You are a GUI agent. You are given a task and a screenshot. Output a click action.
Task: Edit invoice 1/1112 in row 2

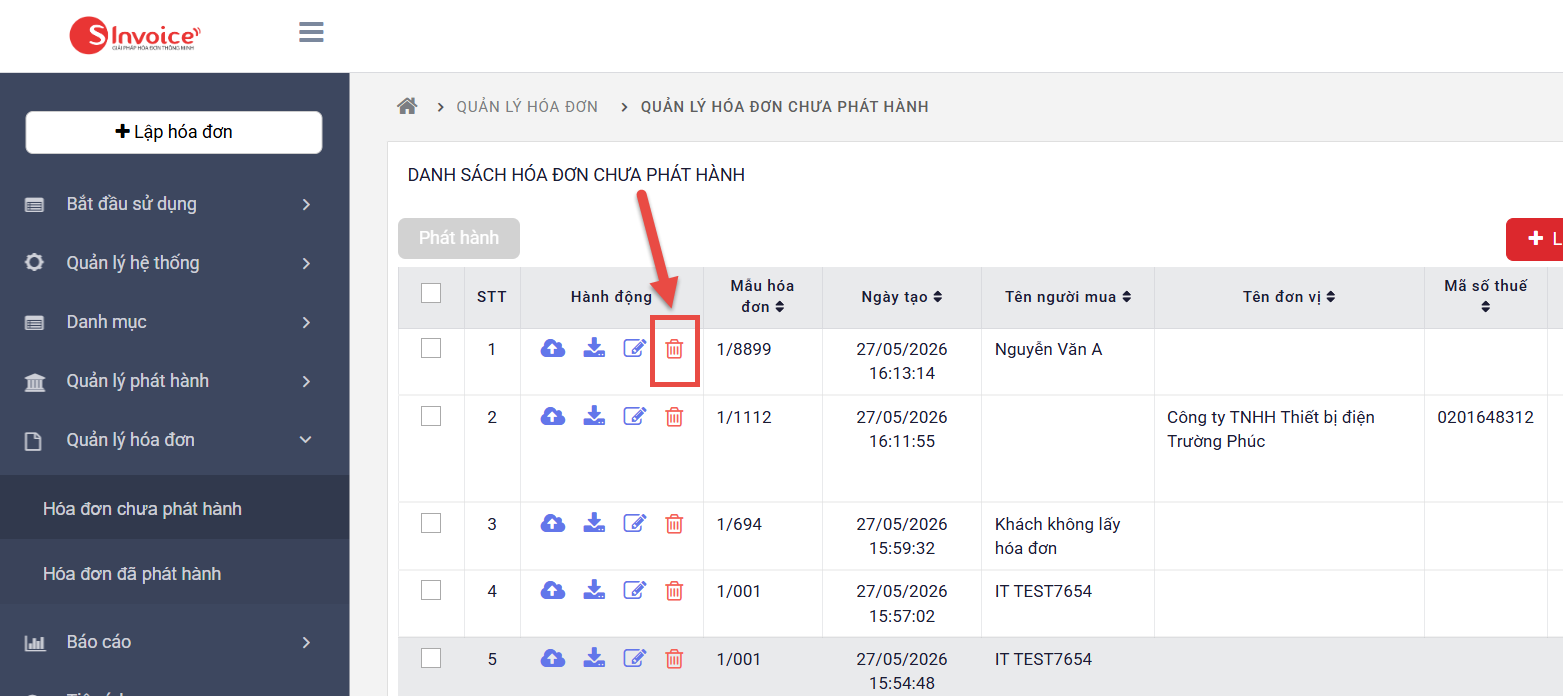coord(635,417)
